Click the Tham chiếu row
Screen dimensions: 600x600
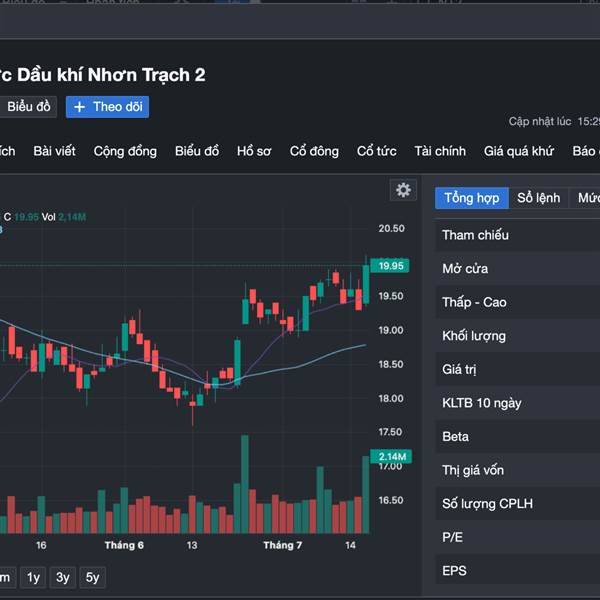pos(518,235)
